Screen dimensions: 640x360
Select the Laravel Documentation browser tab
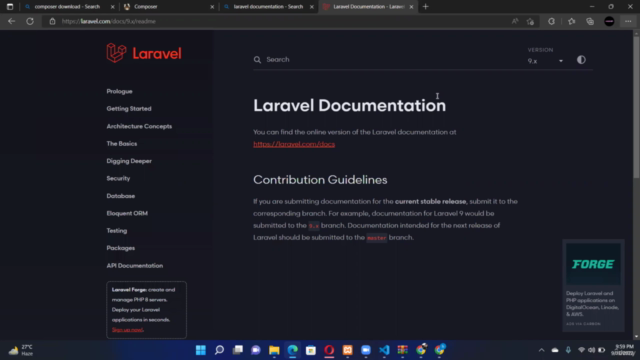(x=368, y=7)
